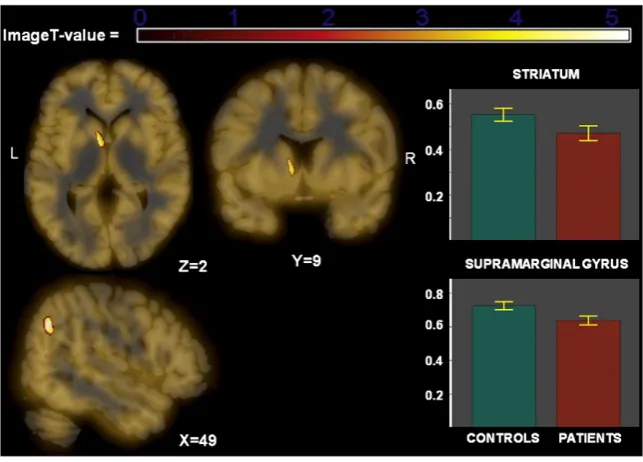The height and width of the screenshot is (462, 643).
Task: Click the colorbar tick label 0
Action: pyautogui.click(x=140, y=17)
